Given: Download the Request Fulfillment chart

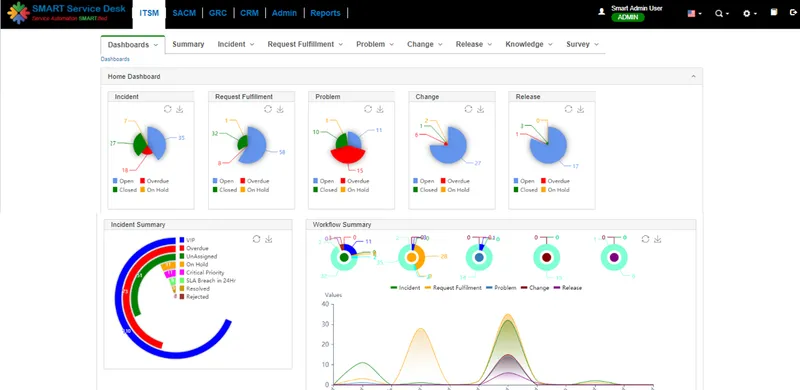Looking at the screenshot, I should coord(280,109).
